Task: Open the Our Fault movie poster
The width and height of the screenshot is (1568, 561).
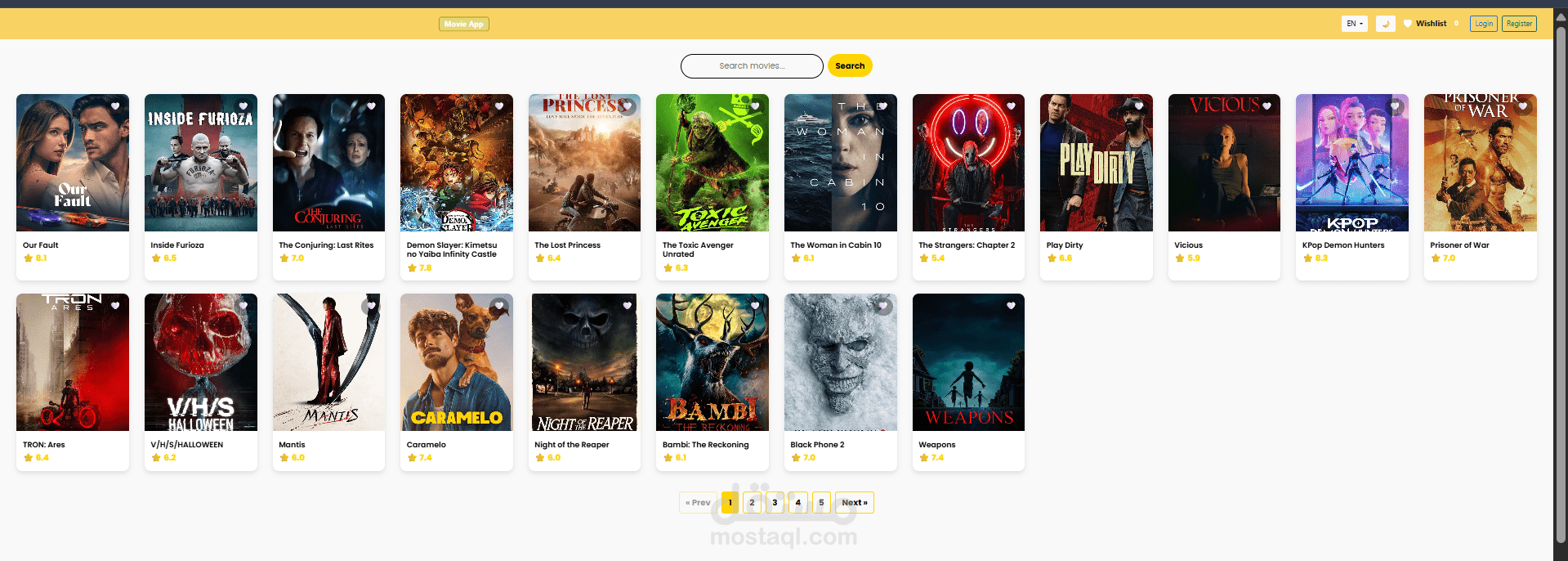Action: (73, 163)
